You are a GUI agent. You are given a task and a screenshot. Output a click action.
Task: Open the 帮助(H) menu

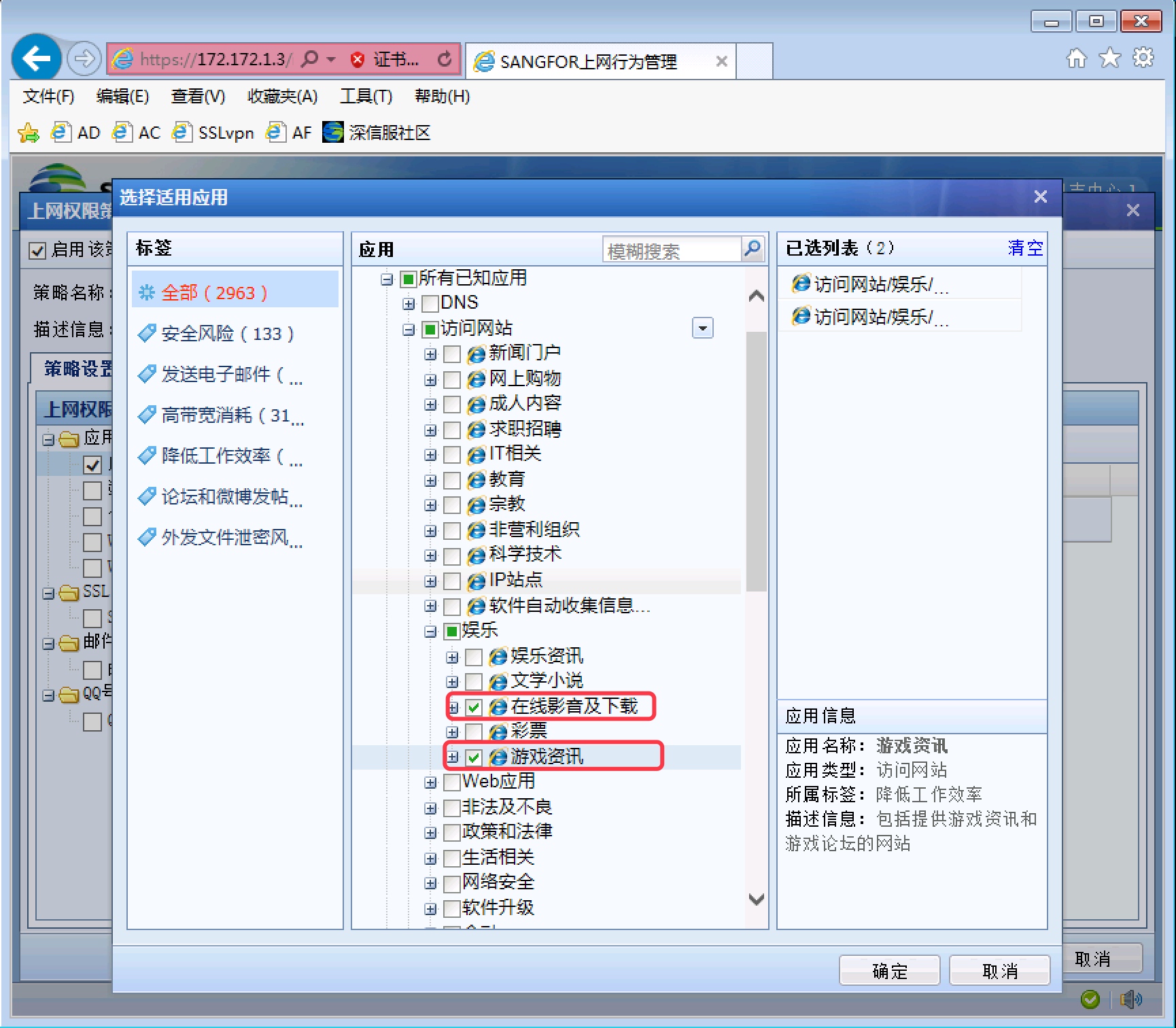click(x=442, y=97)
